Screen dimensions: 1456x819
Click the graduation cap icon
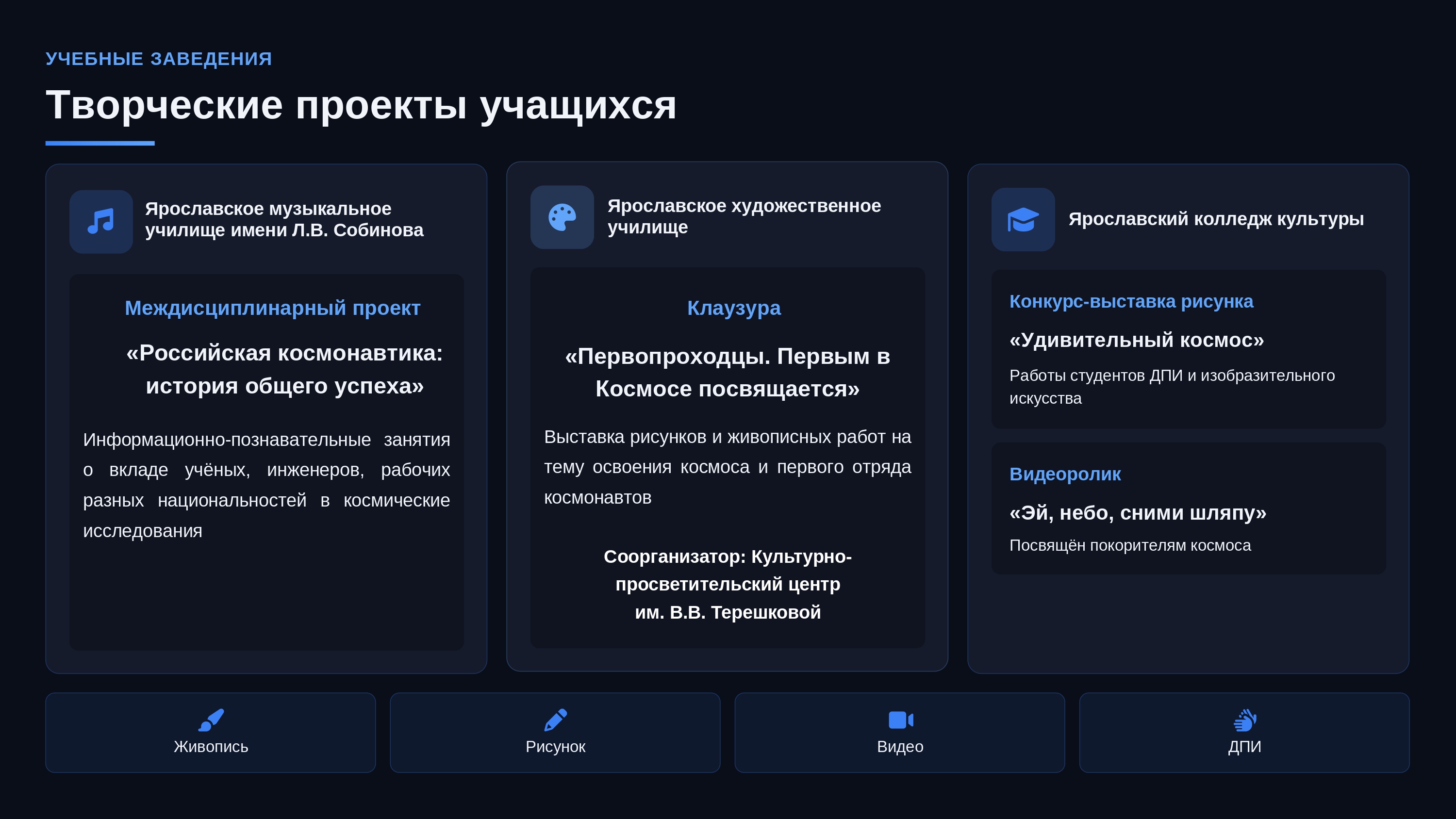1023,220
